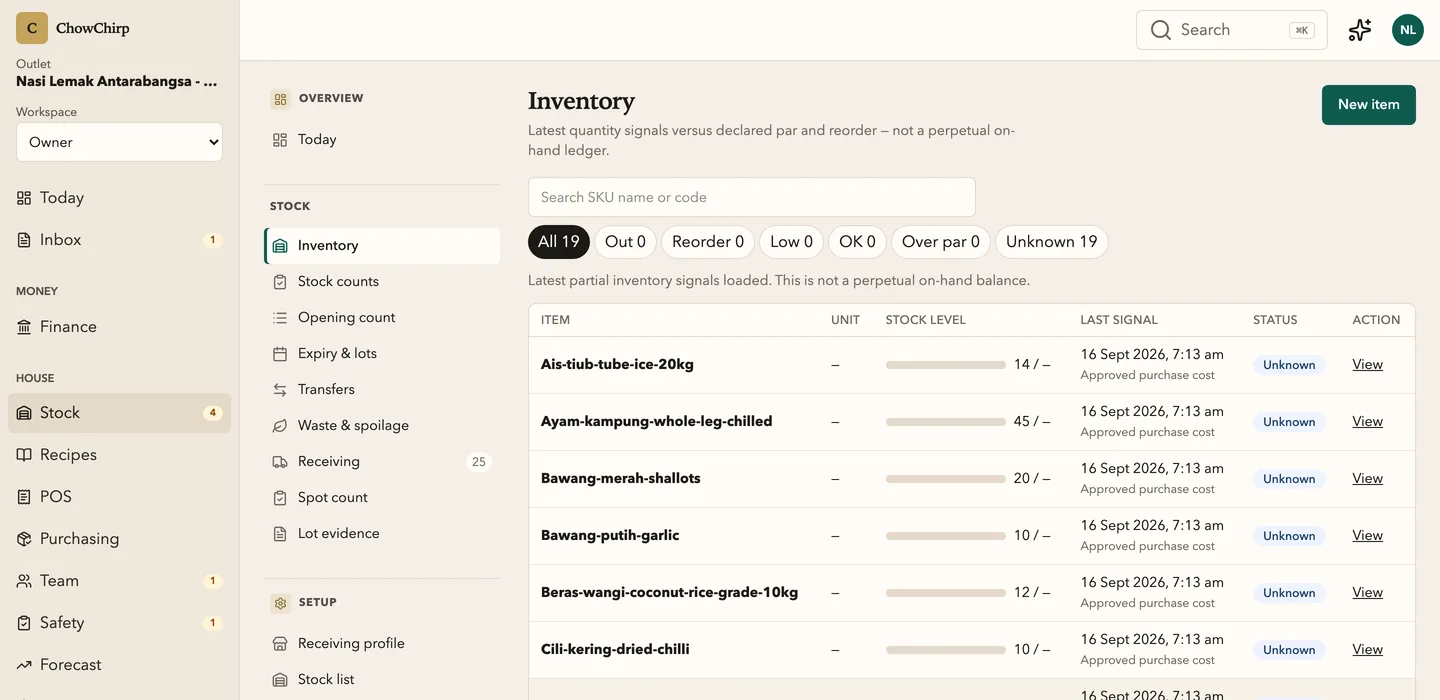
Task: Select the OK 0 filter
Action: [x=857, y=242]
